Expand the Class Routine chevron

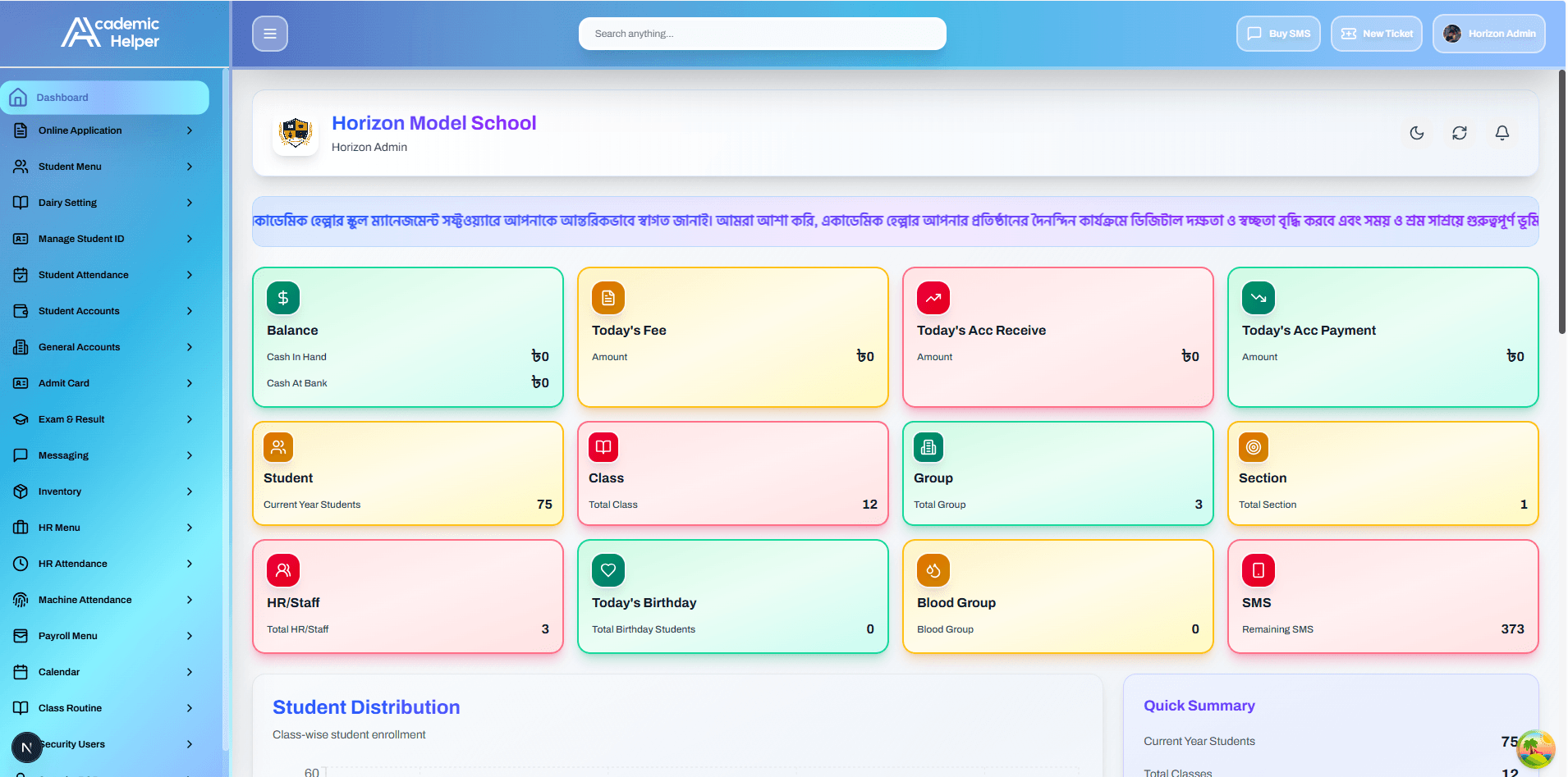pos(190,708)
